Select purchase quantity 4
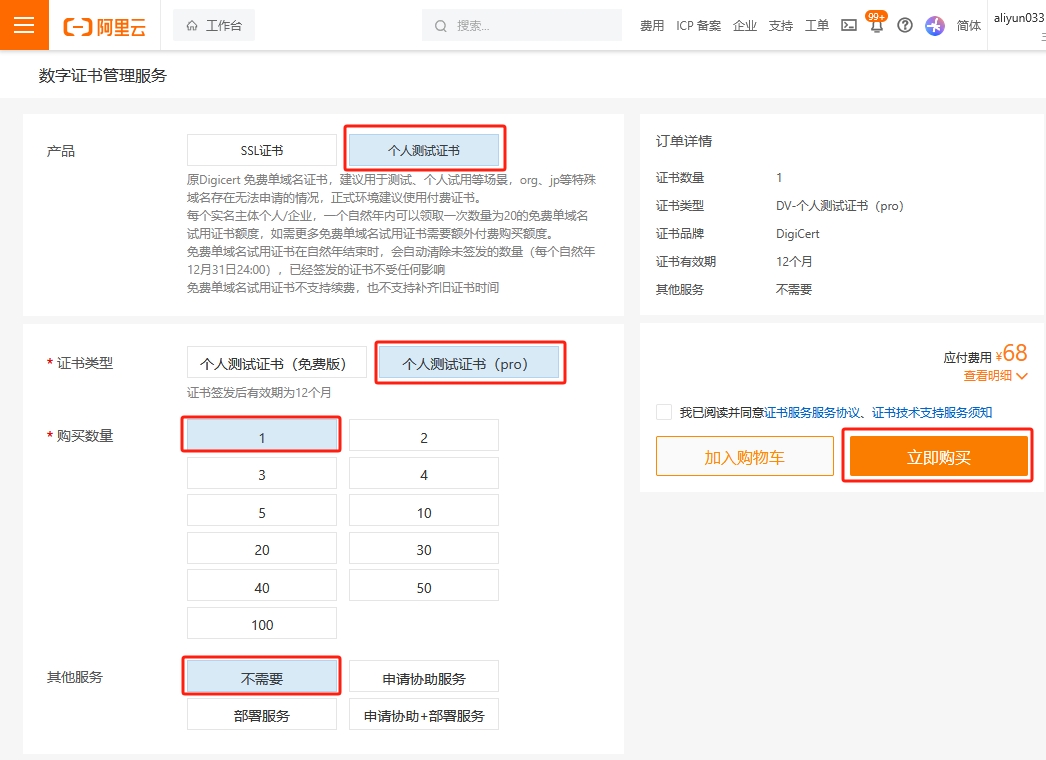 [424, 474]
